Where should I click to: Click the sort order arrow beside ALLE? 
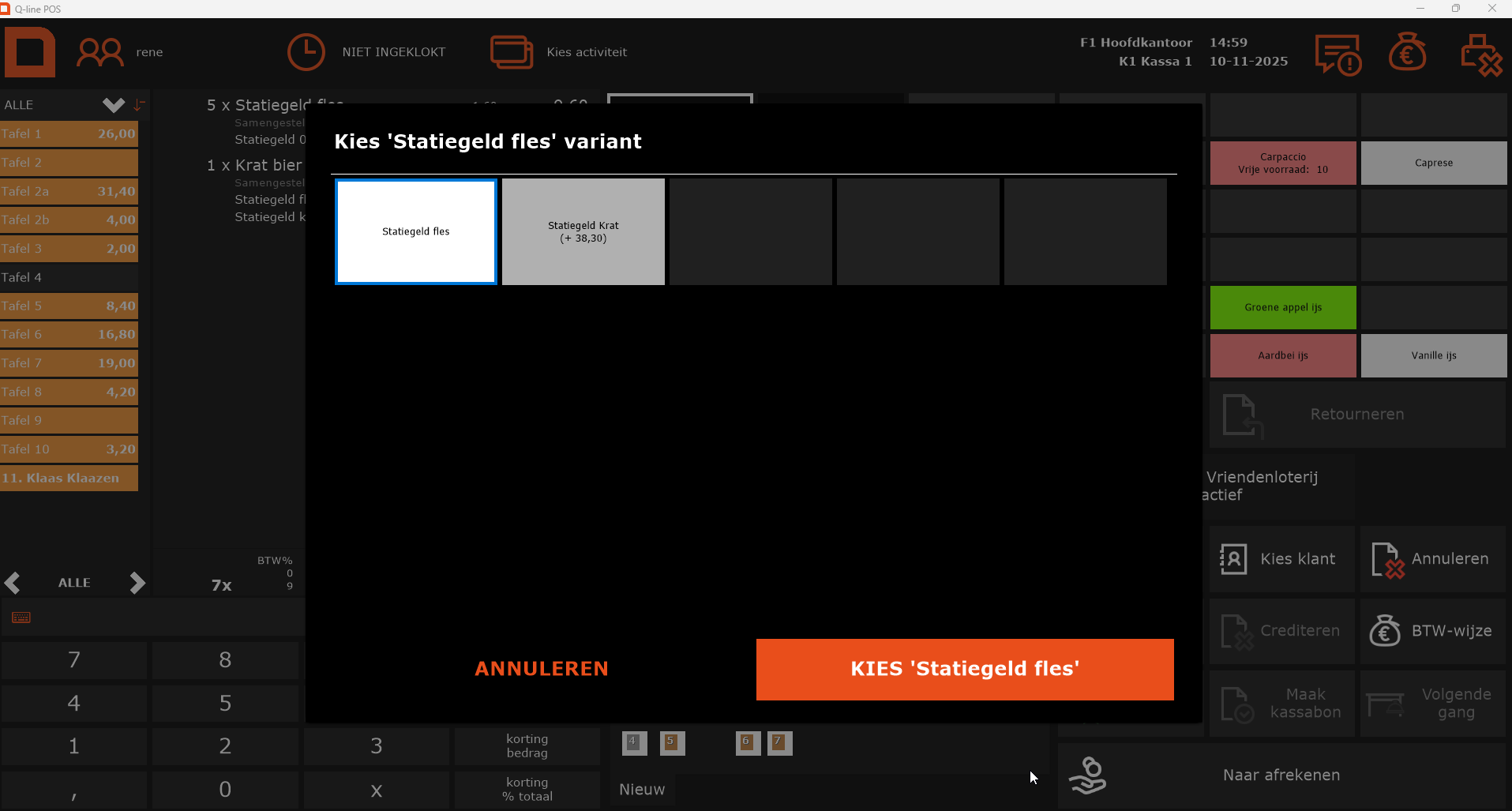click(x=140, y=105)
